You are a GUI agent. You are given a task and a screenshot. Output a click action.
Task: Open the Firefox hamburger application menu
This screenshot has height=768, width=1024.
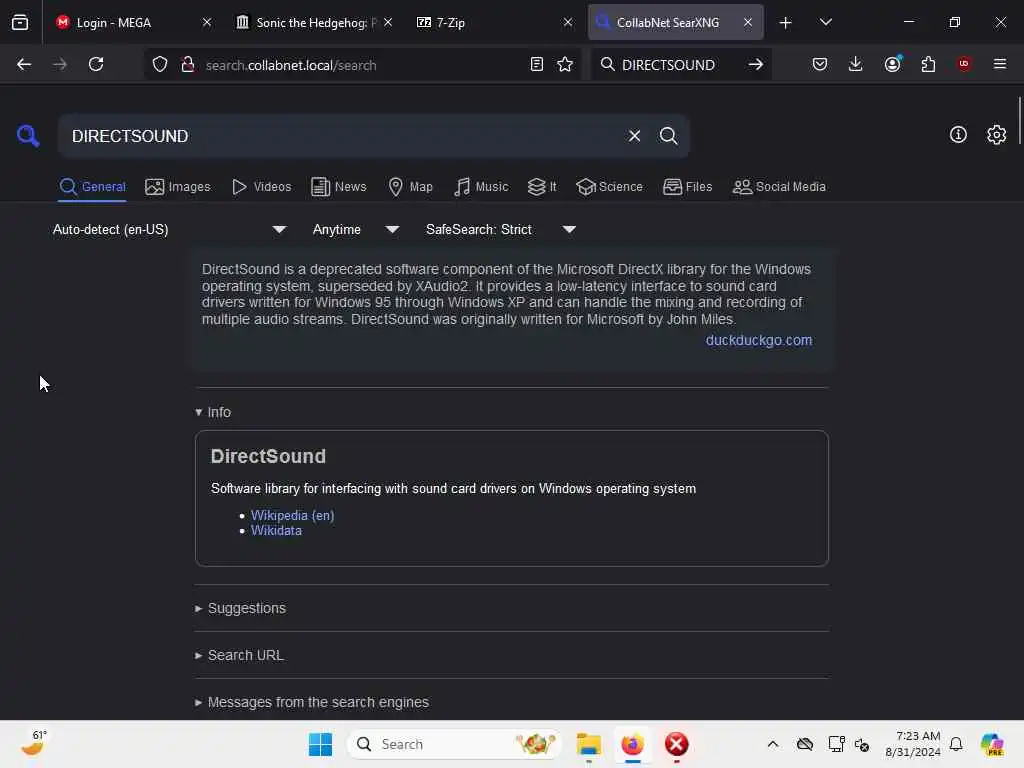pos(1000,64)
